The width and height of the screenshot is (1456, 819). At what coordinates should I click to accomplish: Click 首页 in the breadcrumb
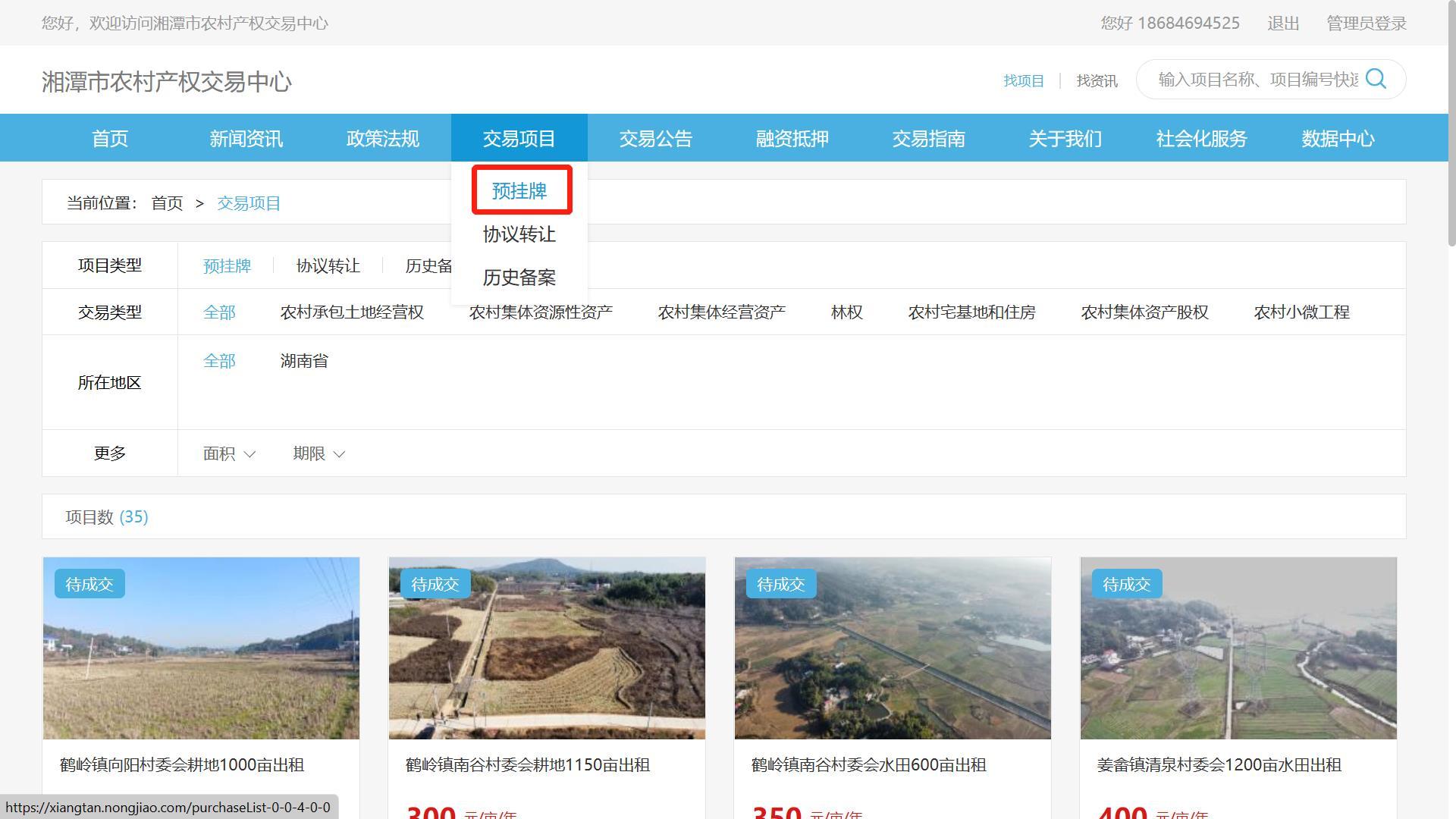pyautogui.click(x=167, y=203)
